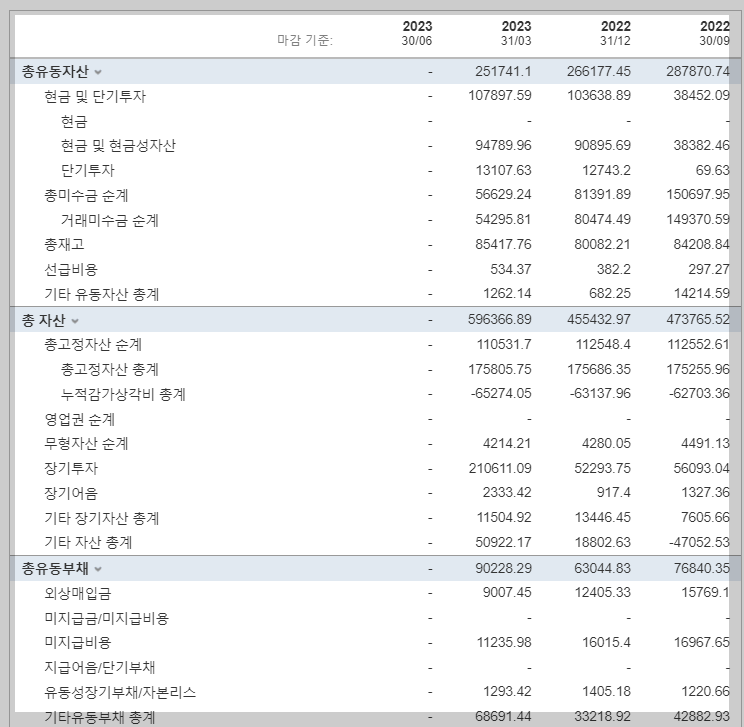Click the 총 자산 row heading

point(43,321)
